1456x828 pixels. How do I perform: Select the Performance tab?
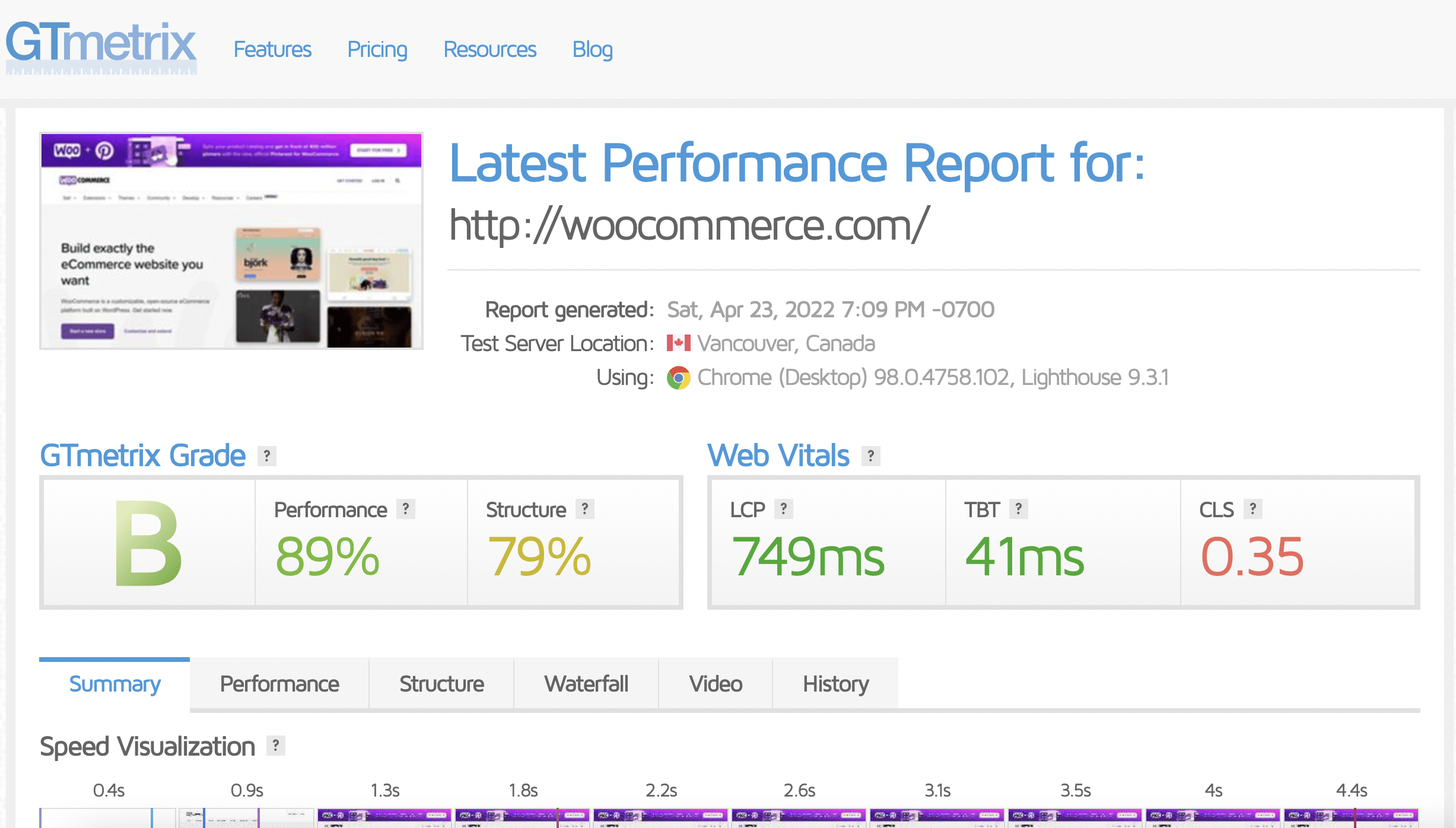pos(280,684)
